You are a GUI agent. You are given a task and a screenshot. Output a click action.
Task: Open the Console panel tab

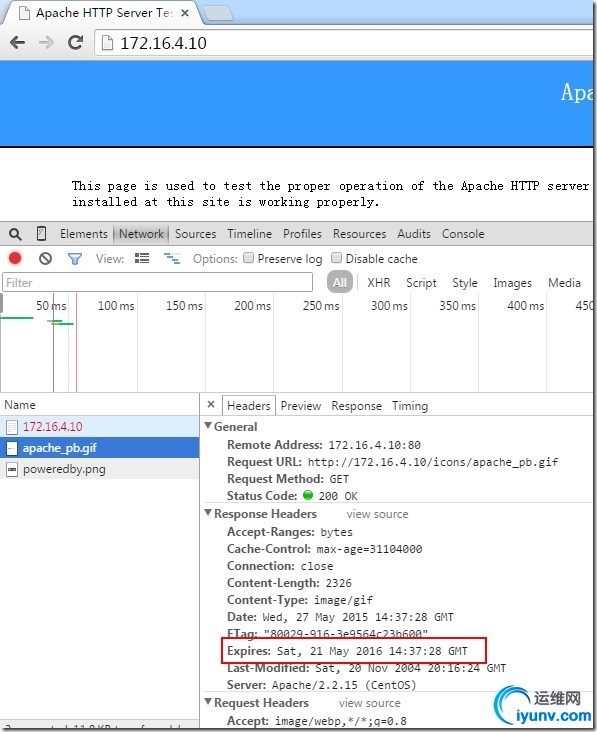coord(463,234)
